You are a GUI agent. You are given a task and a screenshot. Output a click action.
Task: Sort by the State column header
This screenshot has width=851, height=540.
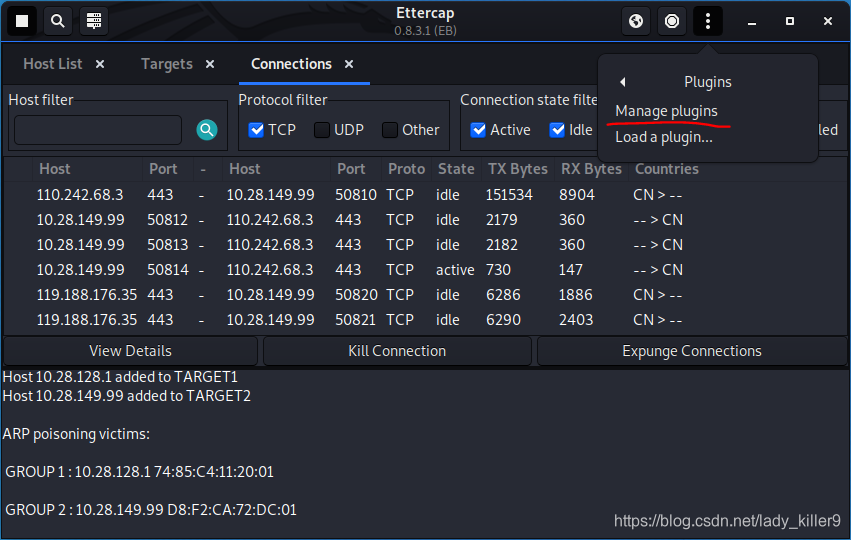[x=456, y=169]
